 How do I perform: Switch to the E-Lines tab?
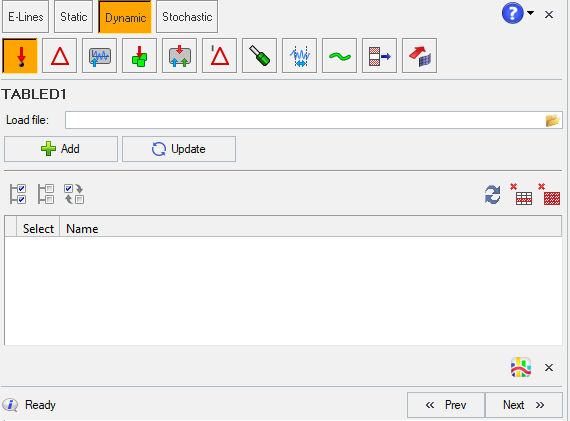25,17
